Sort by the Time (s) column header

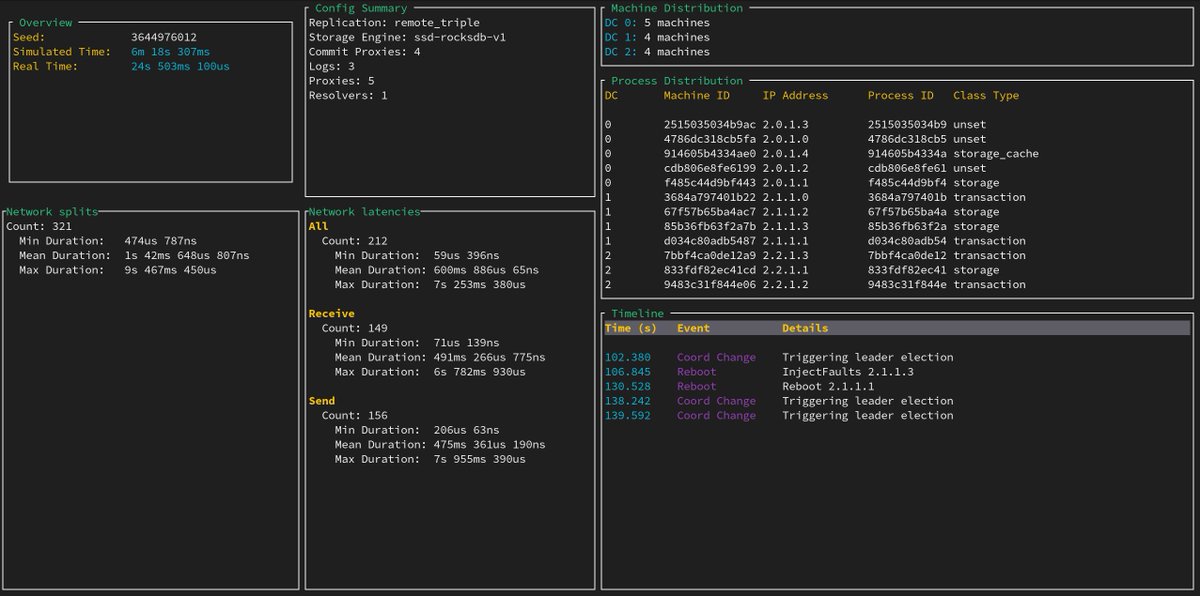click(631, 328)
